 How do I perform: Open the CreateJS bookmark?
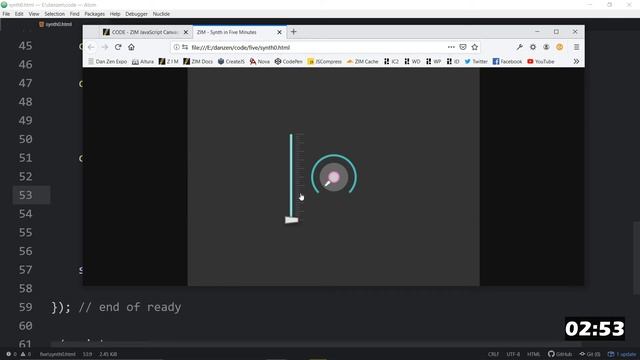231,62
